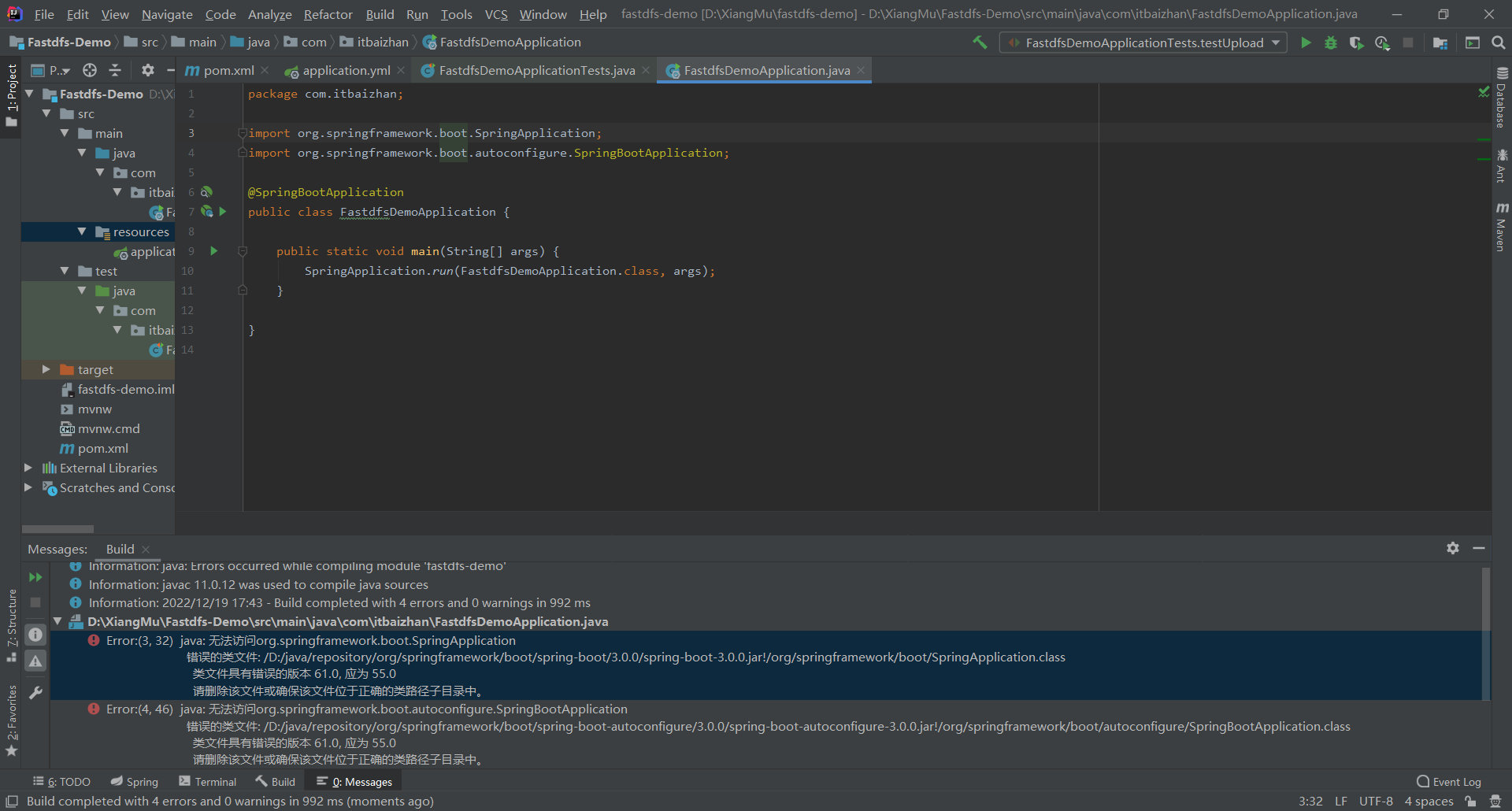Start debugging with the bug icon

pos(1331,43)
